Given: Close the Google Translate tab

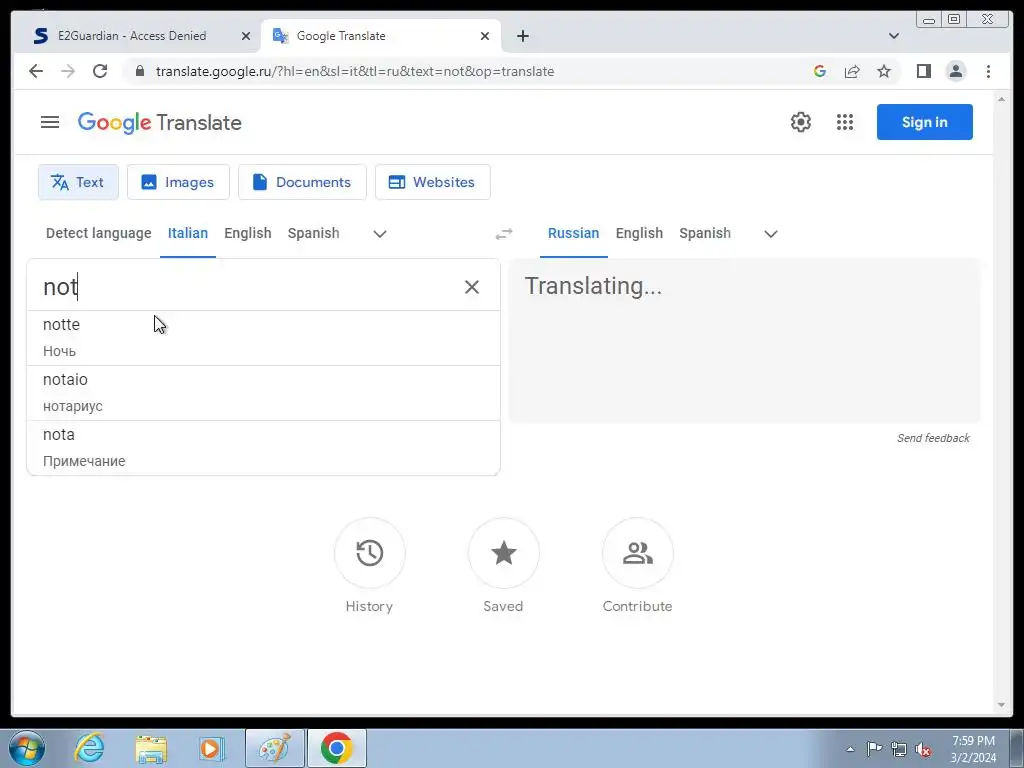Looking at the screenshot, I should [x=485, y=36].
